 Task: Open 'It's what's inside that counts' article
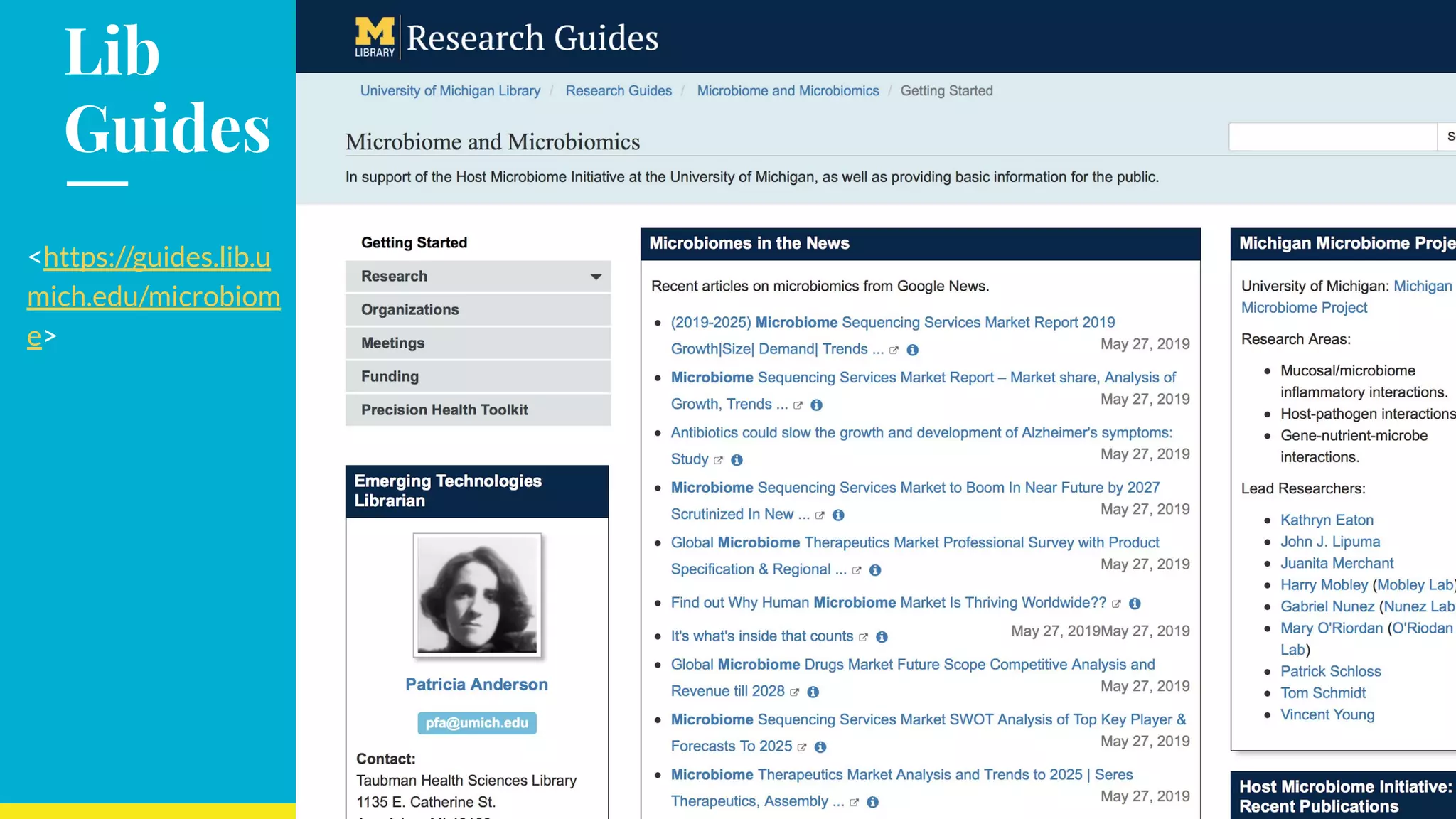click(x=762, y=636)
